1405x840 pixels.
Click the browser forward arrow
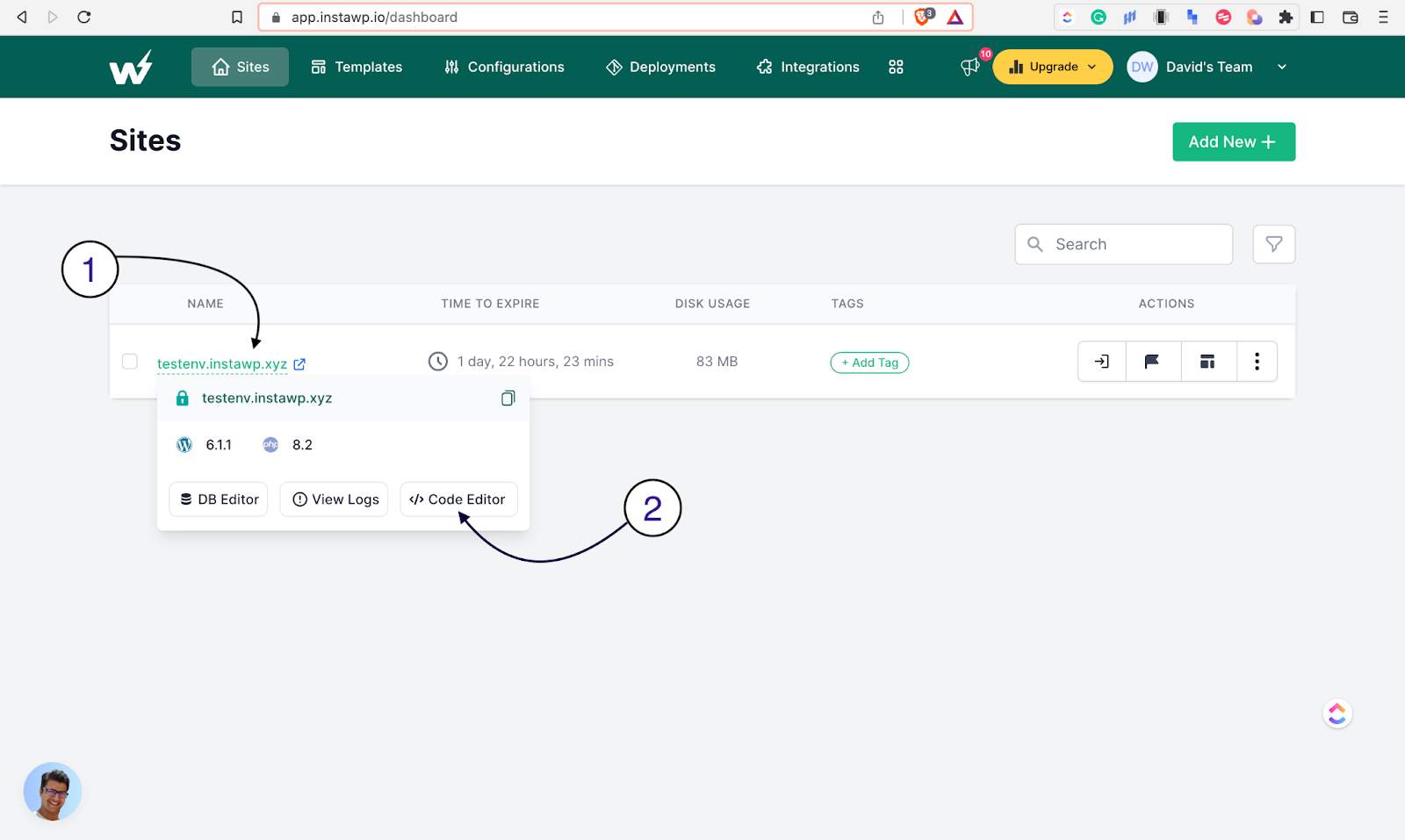tap(53, 17)
